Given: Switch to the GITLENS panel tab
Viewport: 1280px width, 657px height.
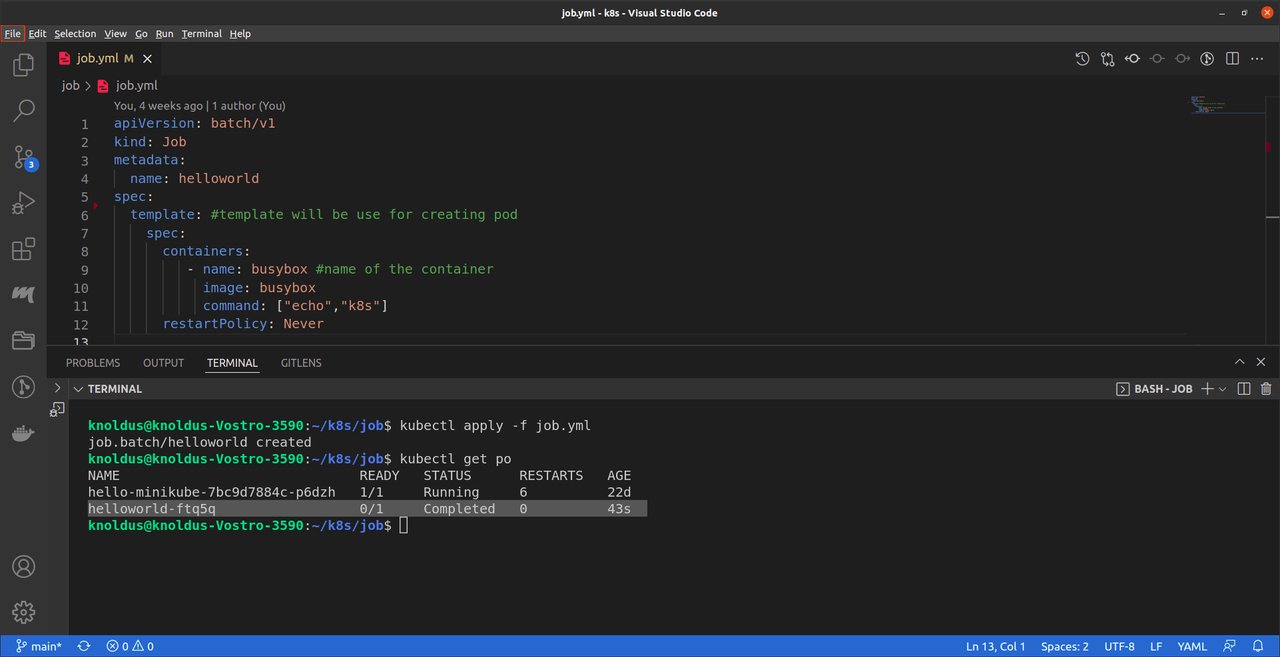Looking at the screenshot, I should (x=301, y=363).
